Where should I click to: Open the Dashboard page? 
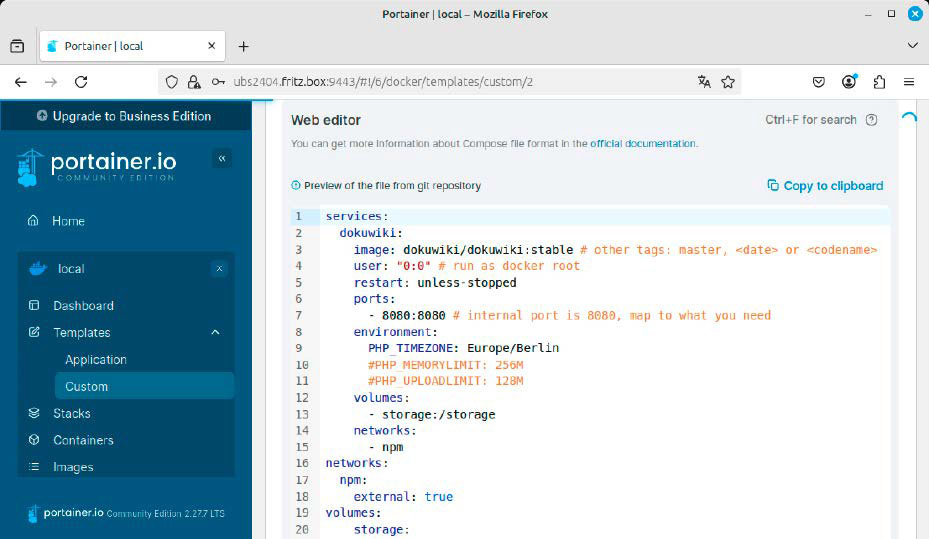(84, 306)
